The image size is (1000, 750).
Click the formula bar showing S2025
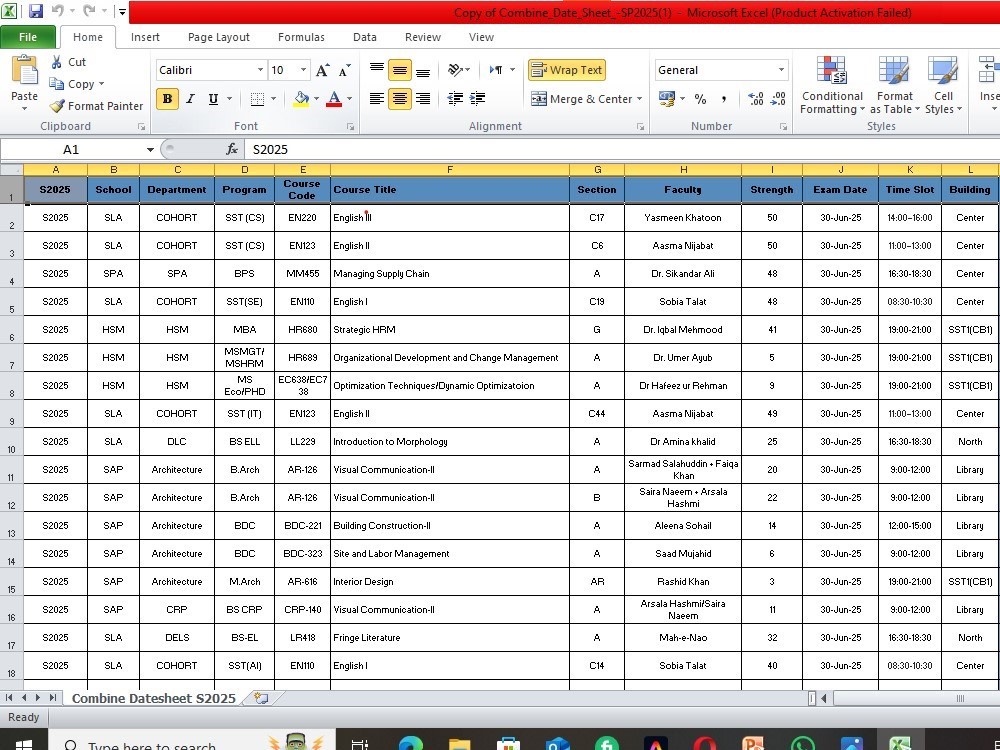point(622,149)
